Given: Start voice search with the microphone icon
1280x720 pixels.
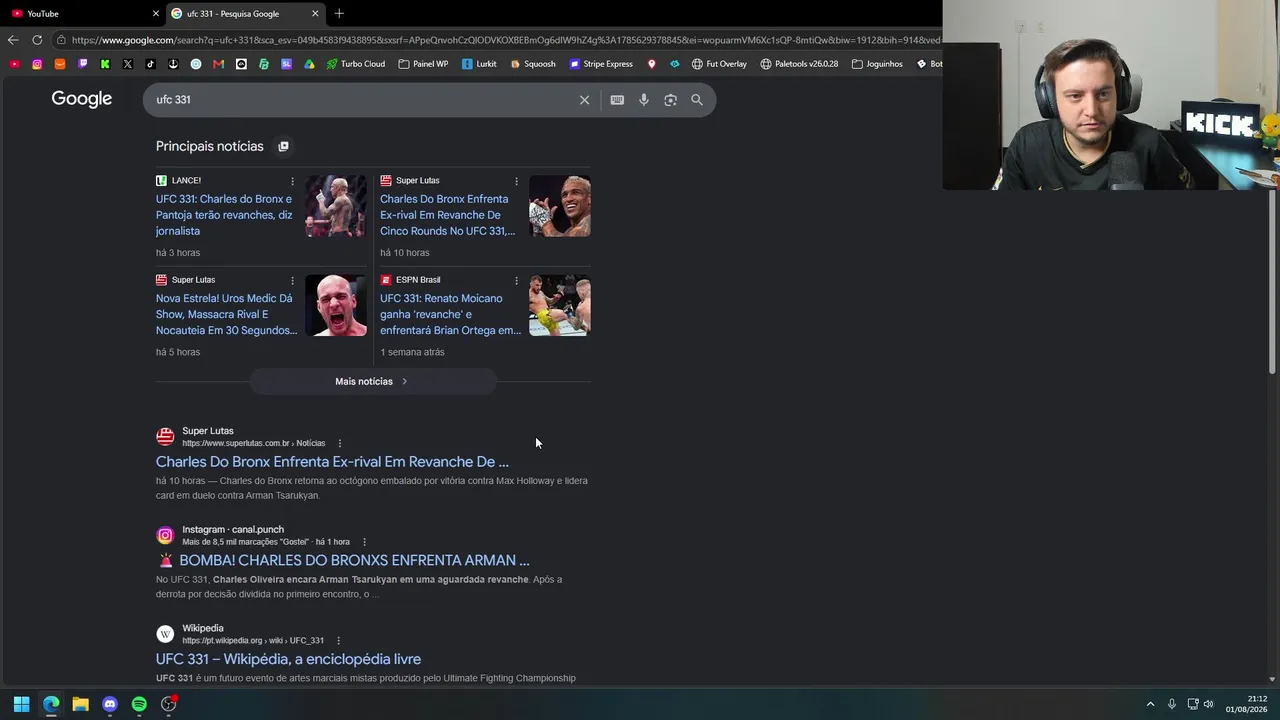Looking at the screenshot, I should [644, 100].
